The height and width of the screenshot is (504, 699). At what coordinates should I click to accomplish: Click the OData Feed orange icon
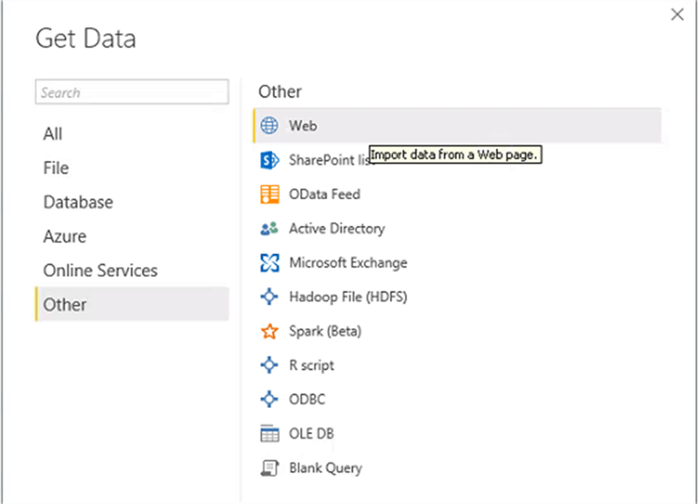[x=270, y=194]
